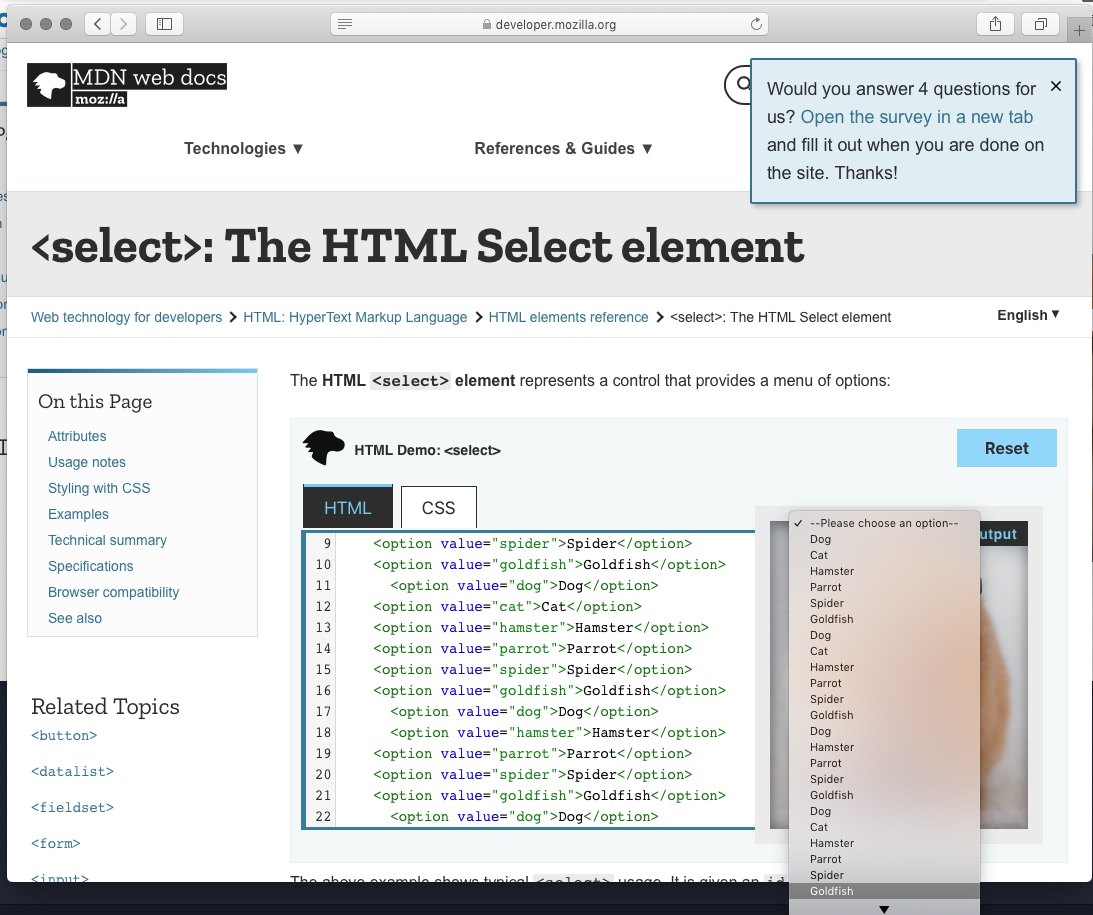Open the English language selector
The height and width of the screenshot is (915, 1093).
point(1028,315)
